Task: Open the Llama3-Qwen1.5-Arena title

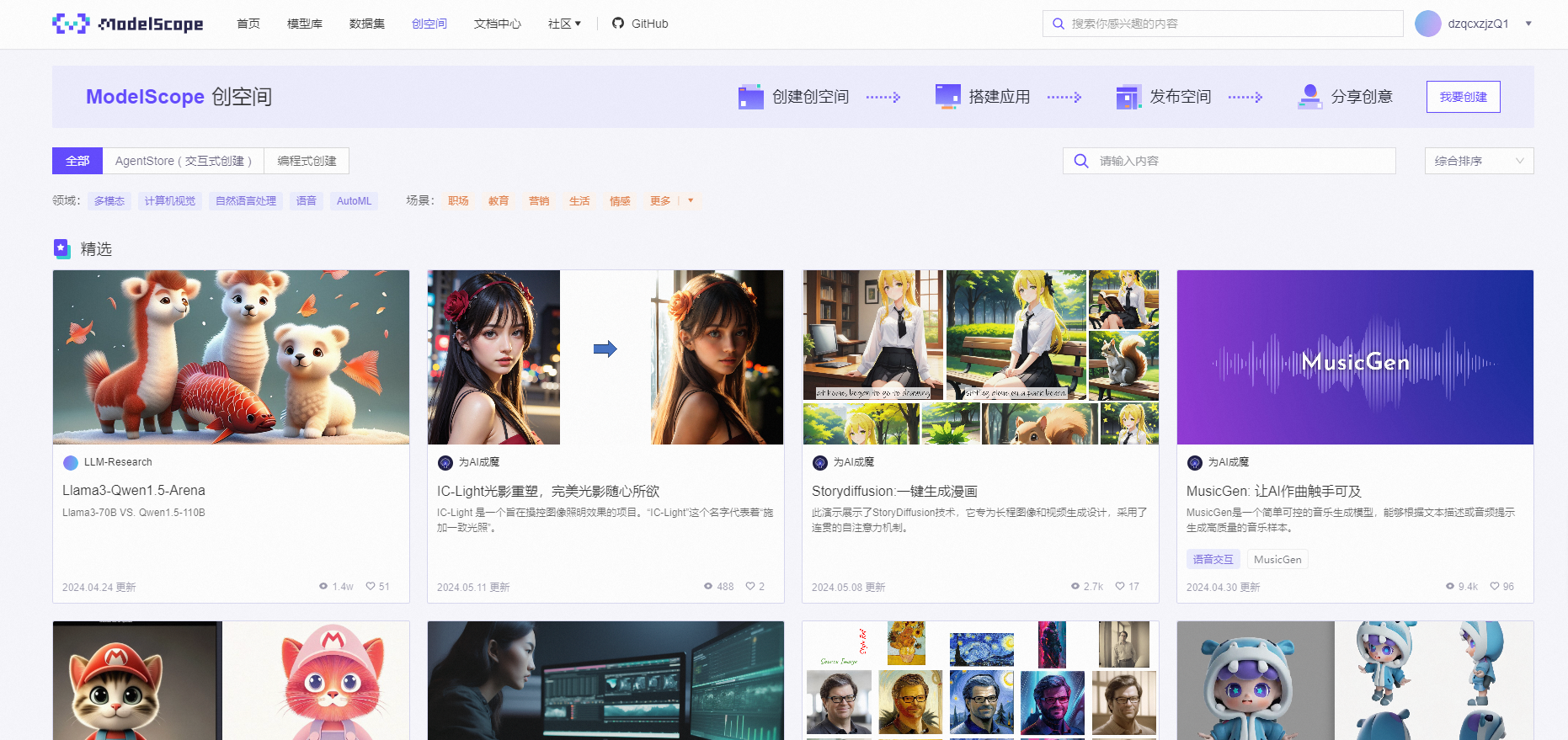Action: (134, 491)
